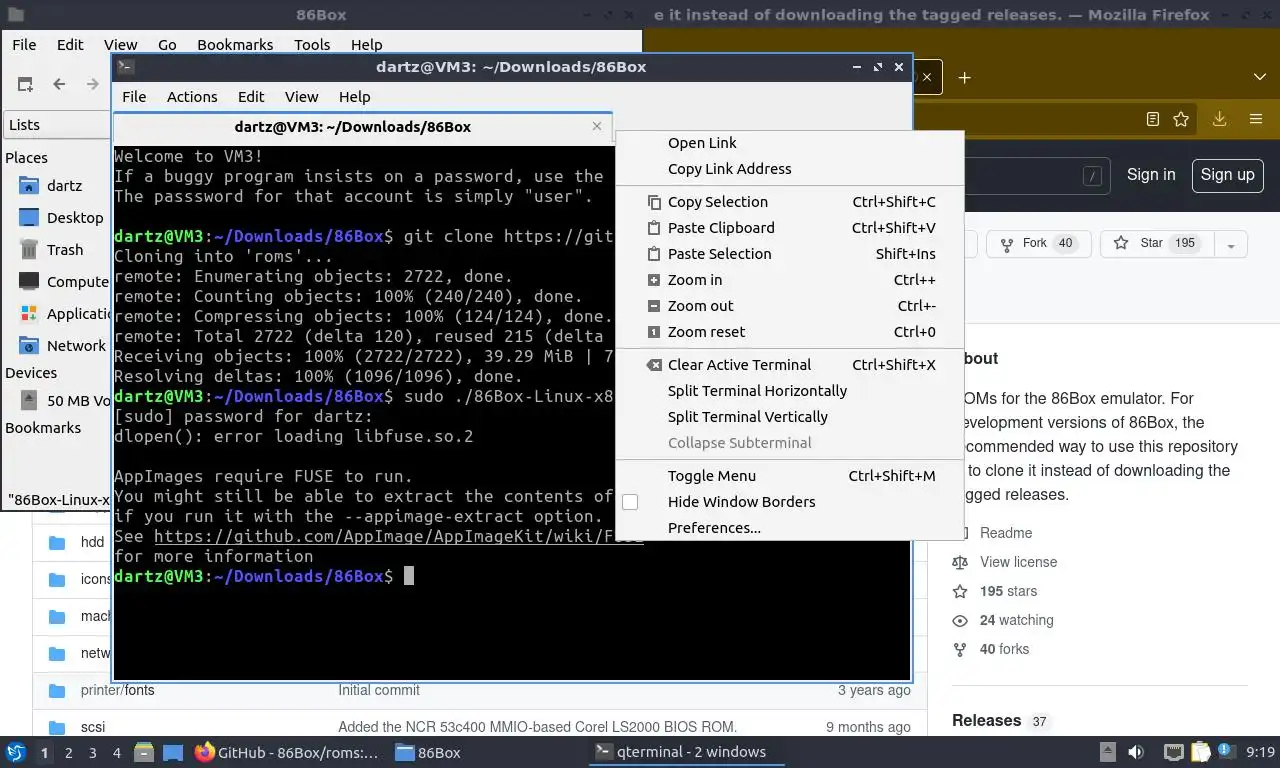1280x768 pixels.
Task: Open the scsi folder on GitHub
Action: click(x=93, y=727)
